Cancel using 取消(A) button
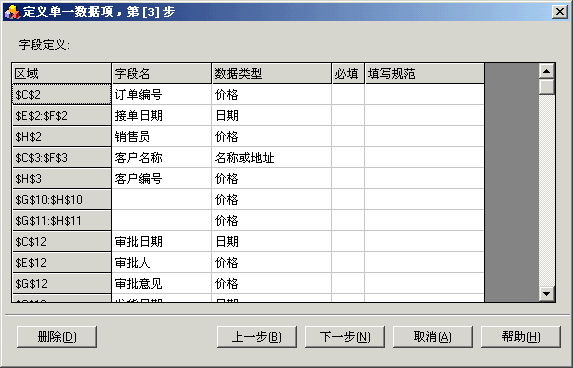This screenshot has height=368, width=573. click(433, 337)
